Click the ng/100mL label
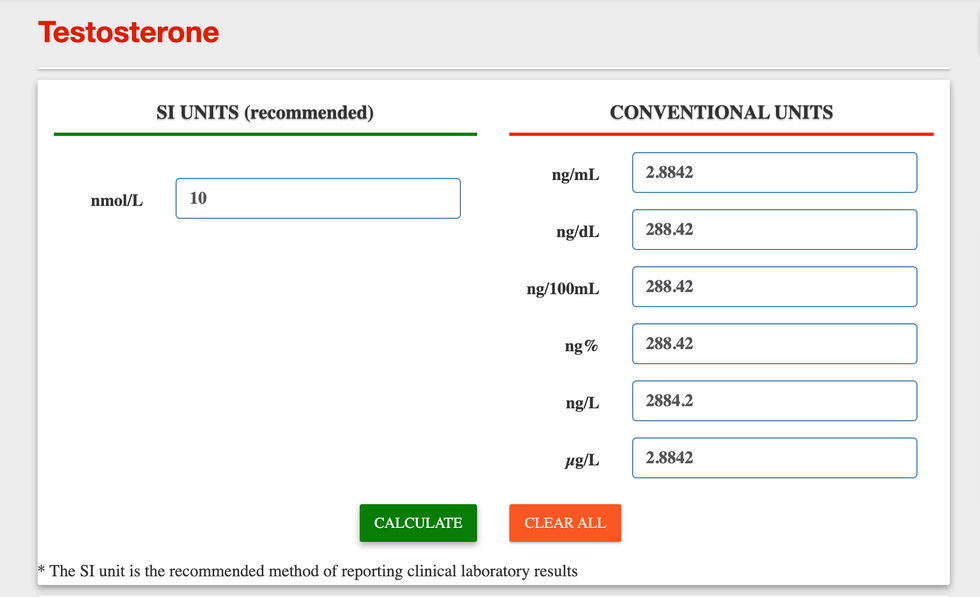This screenshot has width=980, height=597. pos(563,289)
